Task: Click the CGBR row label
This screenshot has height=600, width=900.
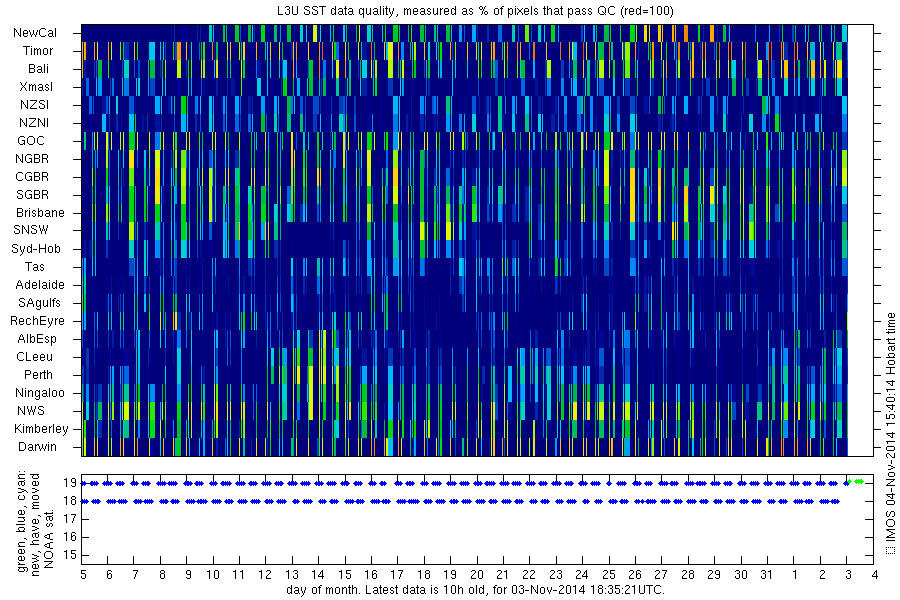Action: [32, 176]
